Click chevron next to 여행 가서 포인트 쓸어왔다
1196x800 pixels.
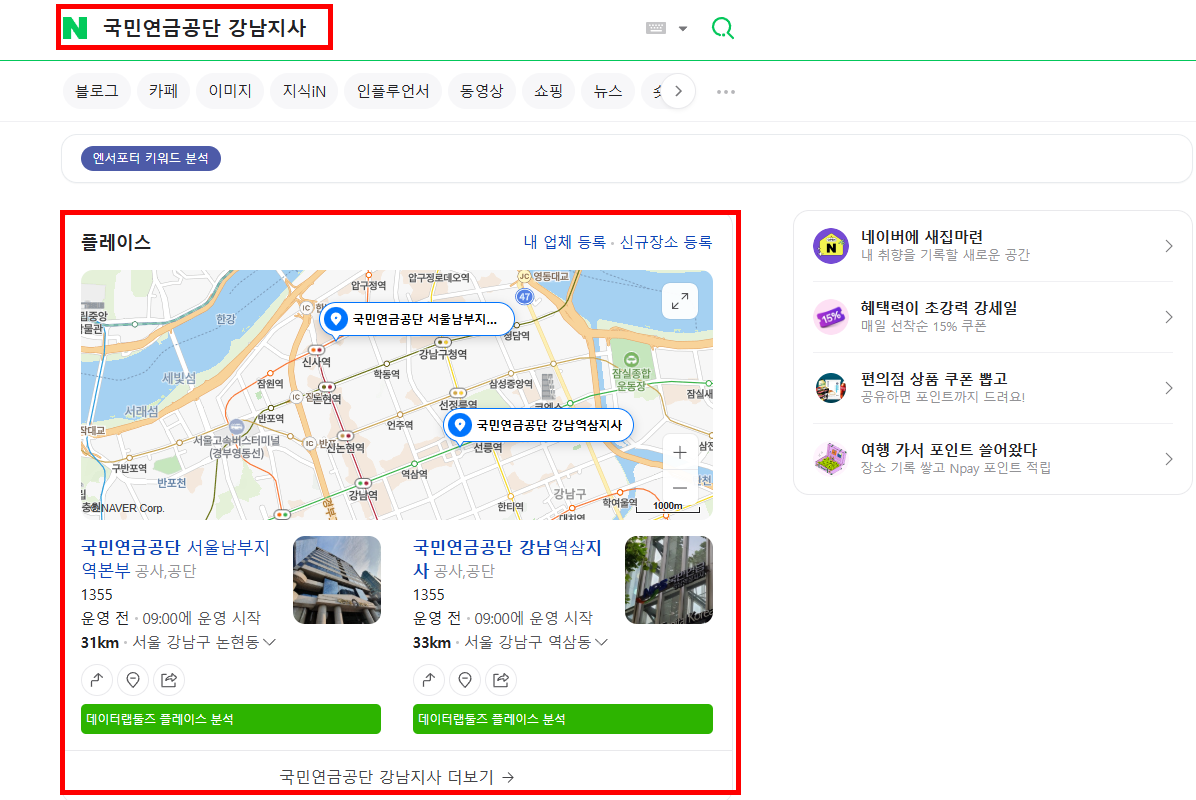(x=1169, y=458)
